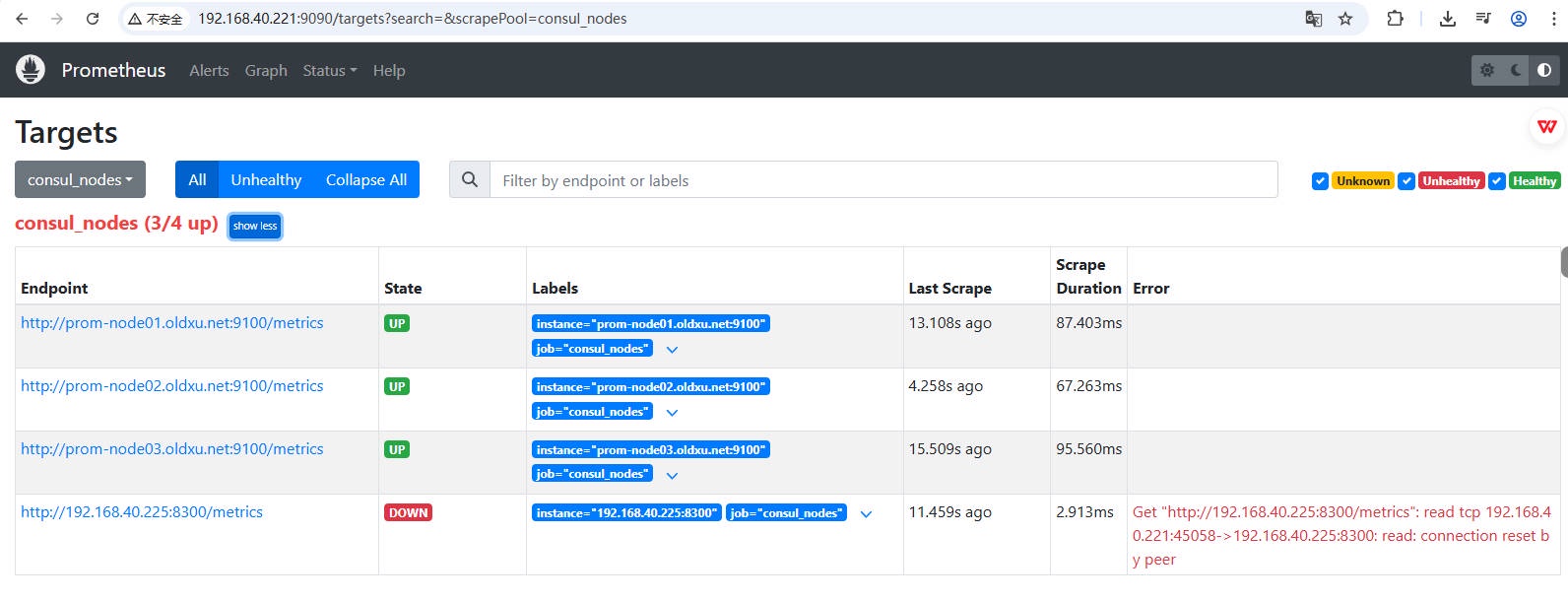
Task: Click the browser translate page icon
Action: click(1313, 19)
